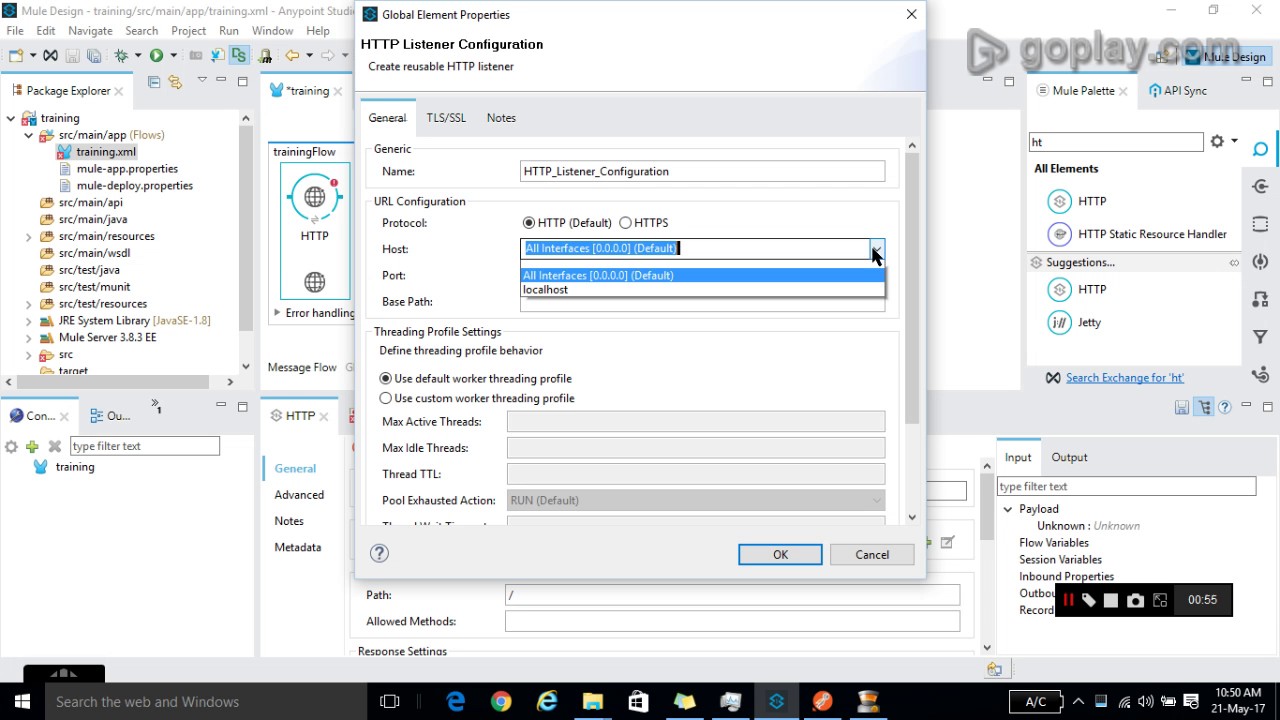The height and width of the screenshot is (720, 1280).
Task: Click the Cancel button
Action: coord(872,555)
